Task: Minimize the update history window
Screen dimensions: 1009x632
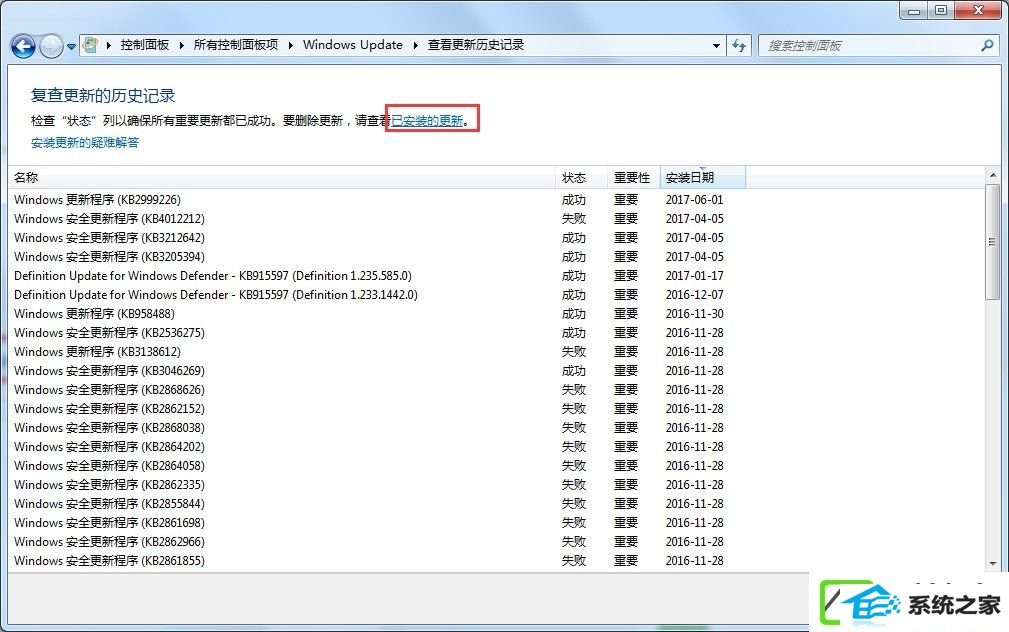Action: pos(914,10)
